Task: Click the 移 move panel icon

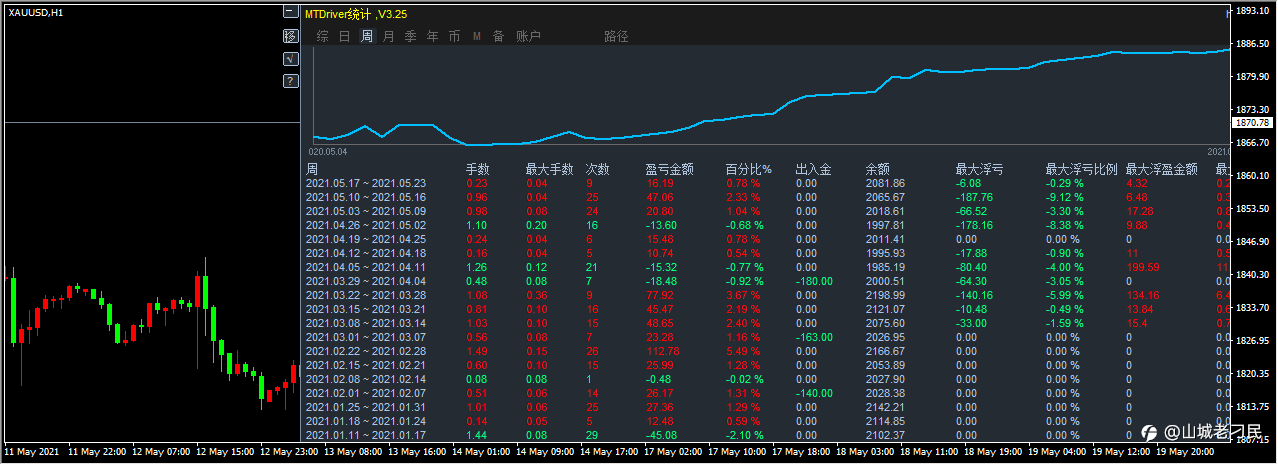Action: pos(291,36)
